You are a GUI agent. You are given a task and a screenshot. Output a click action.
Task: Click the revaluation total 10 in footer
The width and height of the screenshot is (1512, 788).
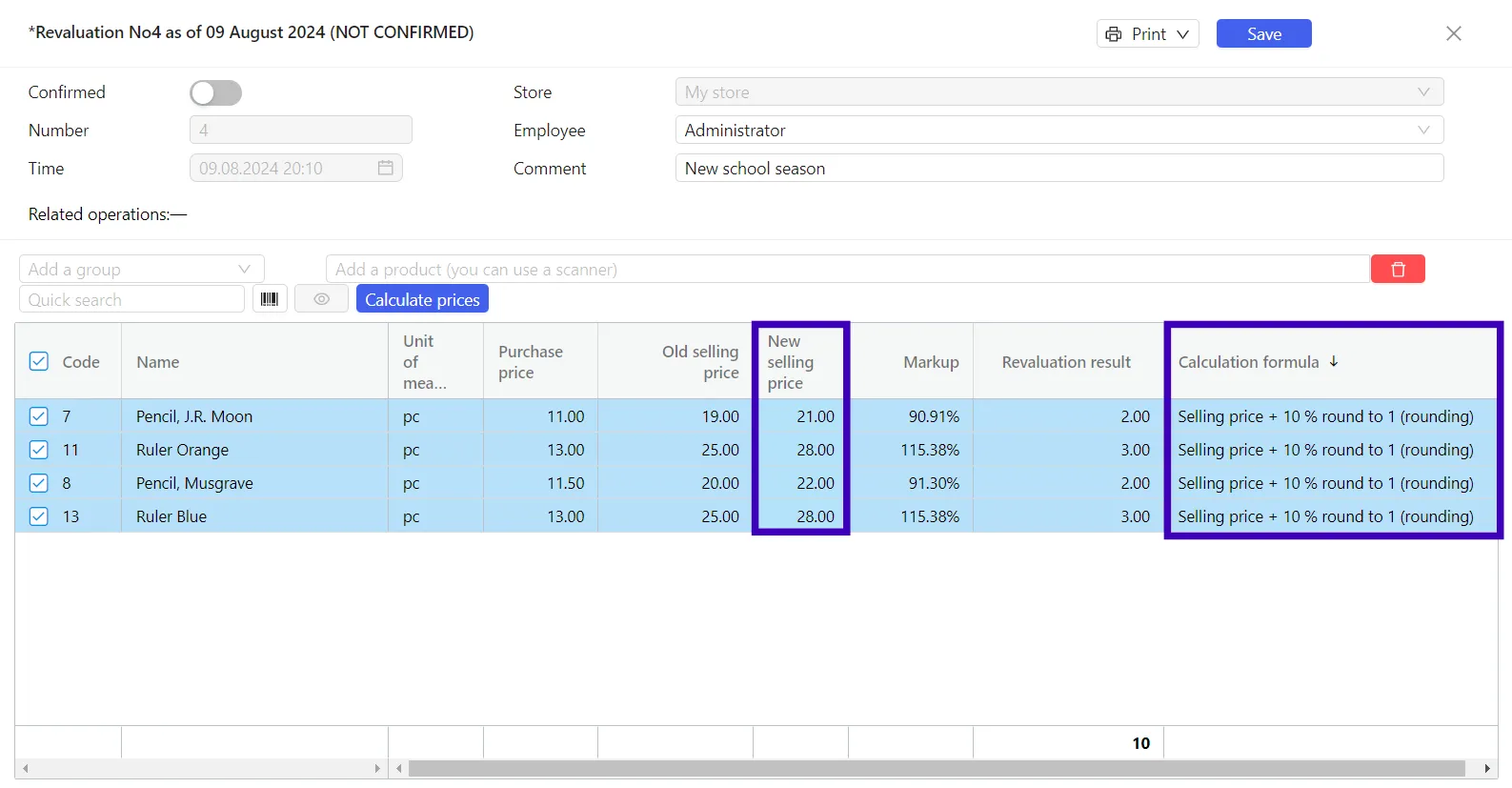point(1140,742)
